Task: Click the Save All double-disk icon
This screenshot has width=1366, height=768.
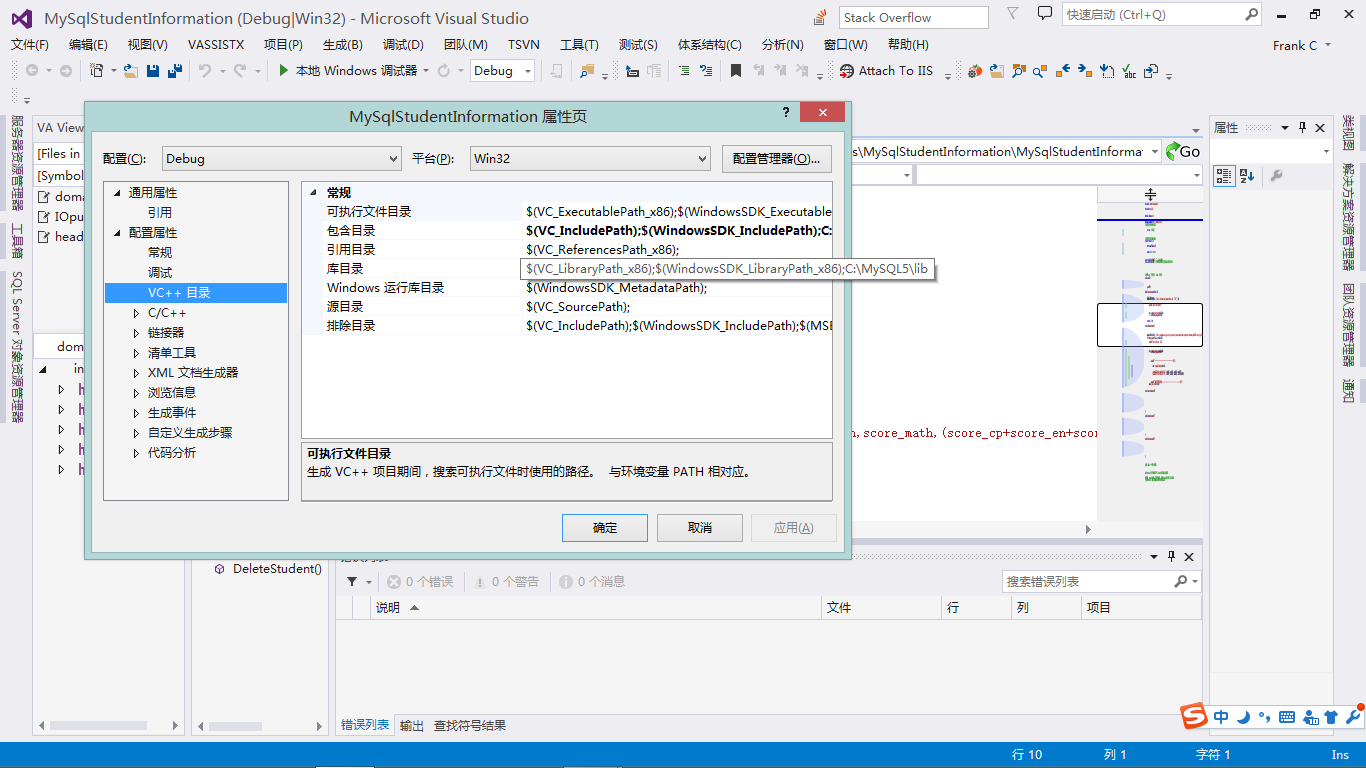Action: pos(174,71)
